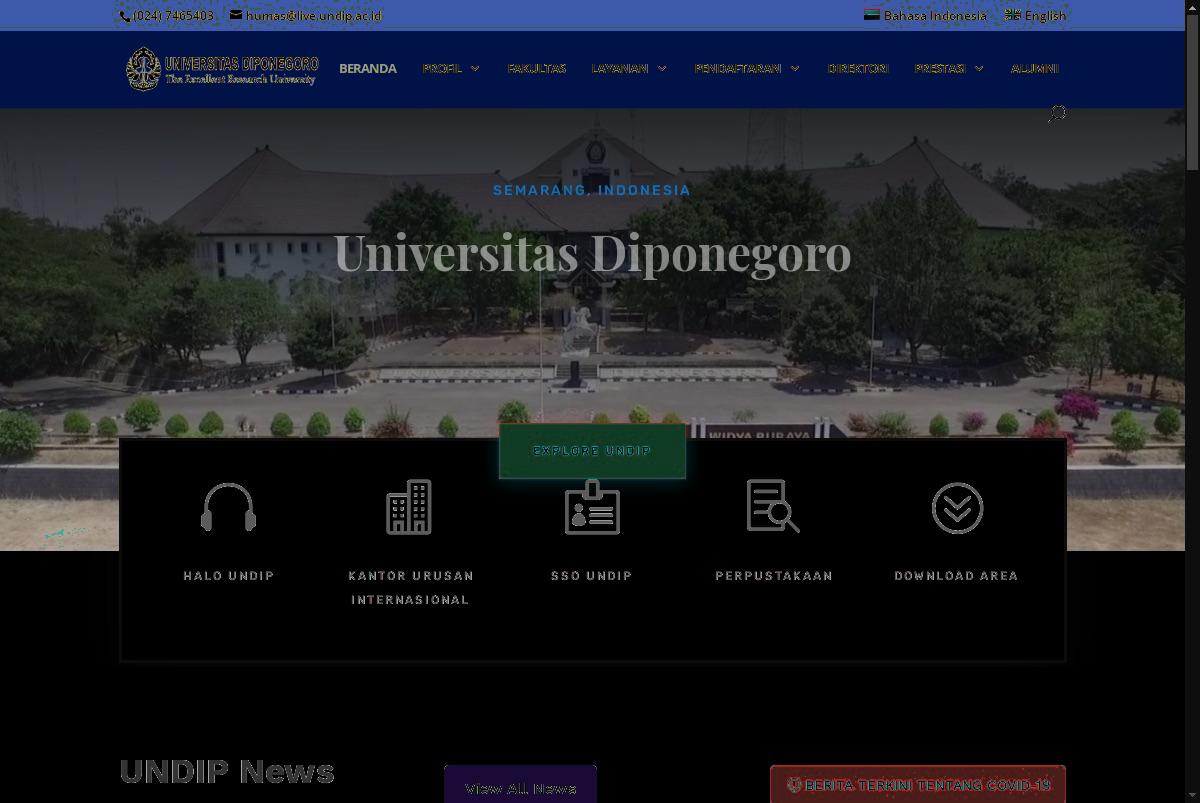Open the Alumni menu item

(x=1034, y=68)
